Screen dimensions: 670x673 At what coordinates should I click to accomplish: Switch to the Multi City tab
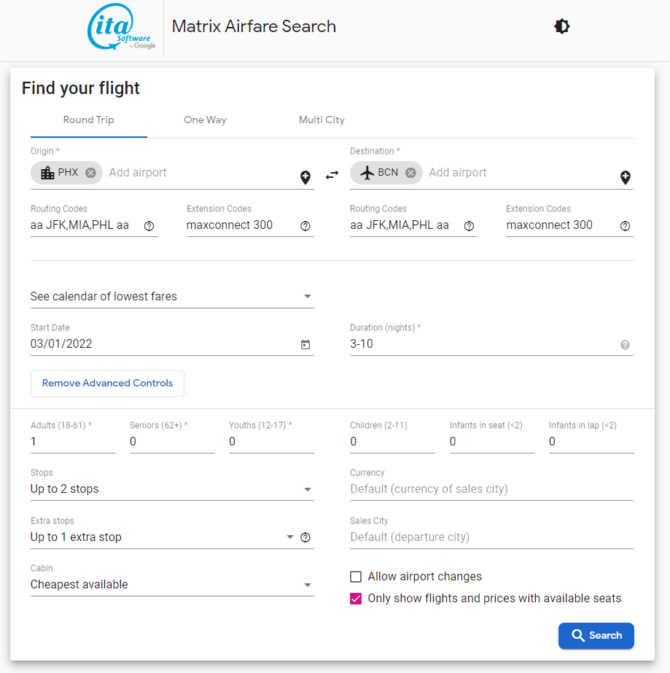pyautogui.click(x=322, y=120)
